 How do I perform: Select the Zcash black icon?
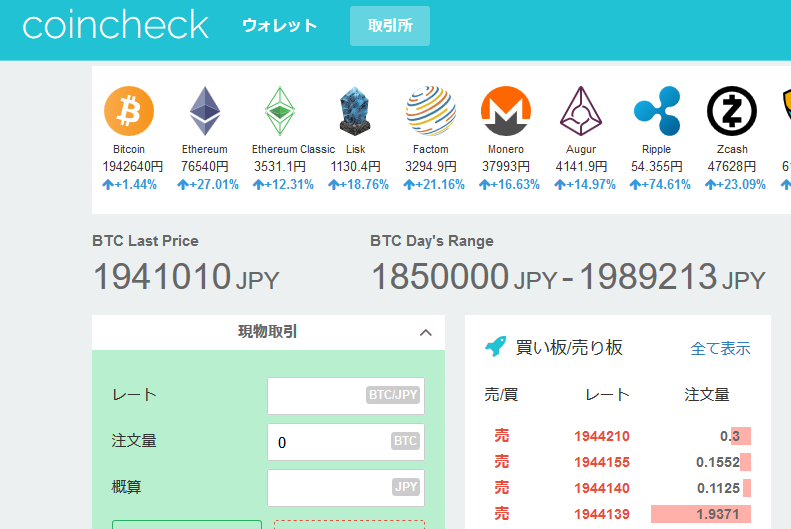pos(732,111)
